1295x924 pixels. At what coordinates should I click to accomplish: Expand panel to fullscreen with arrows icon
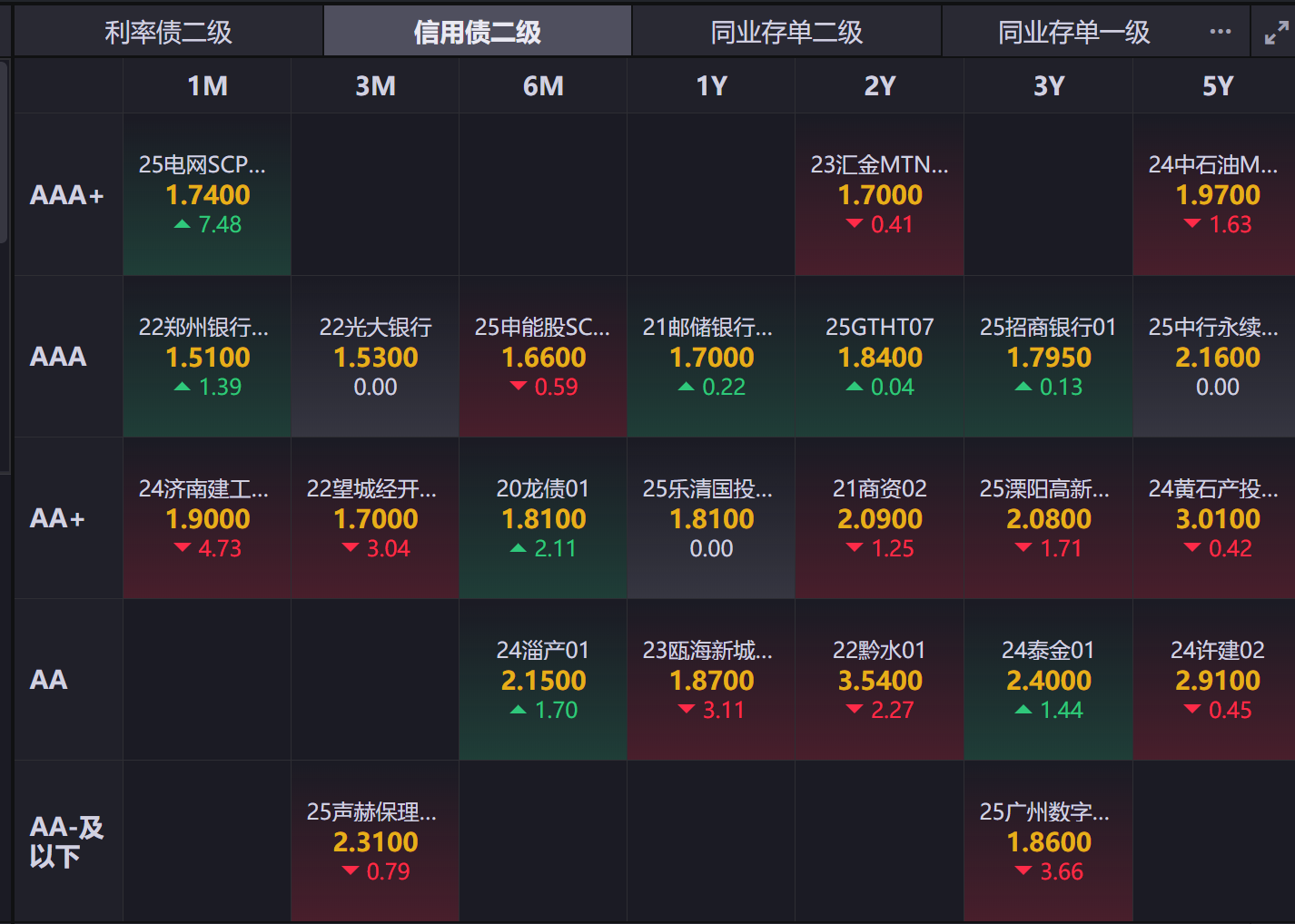coord(1276,33)
